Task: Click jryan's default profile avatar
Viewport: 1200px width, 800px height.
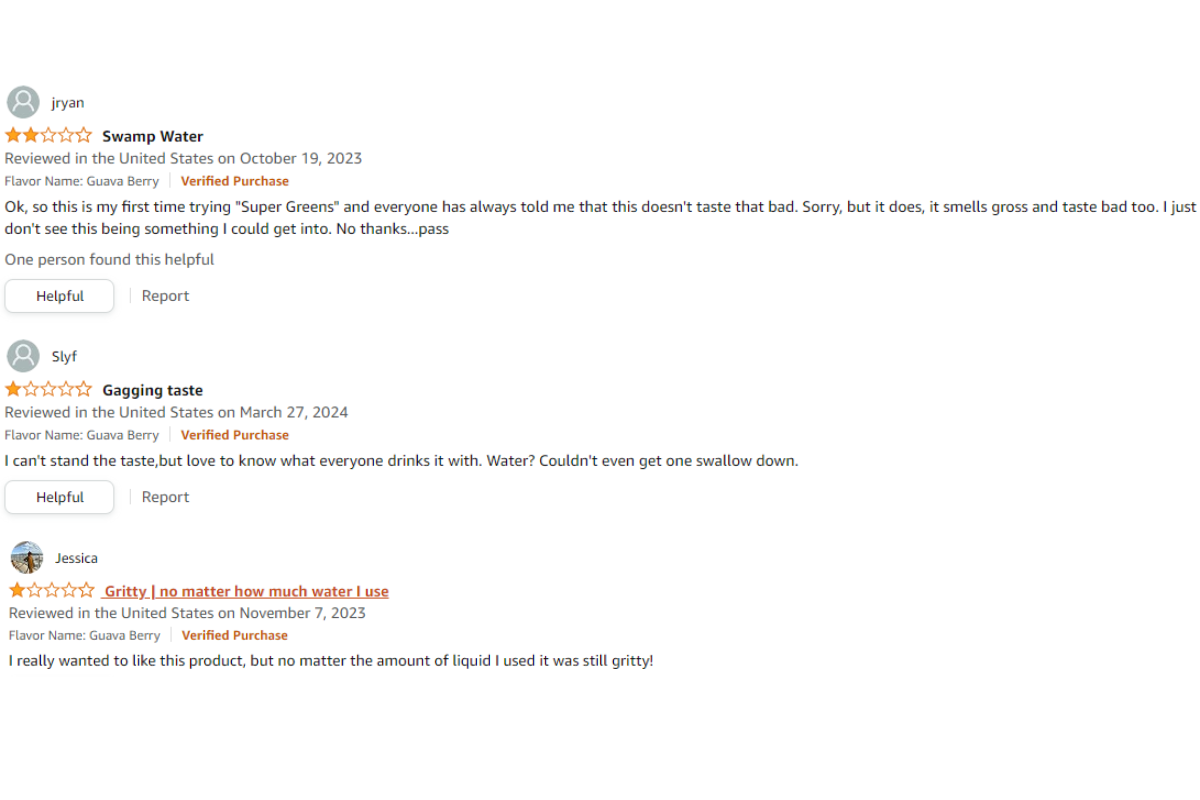Action: click(23, 102)
